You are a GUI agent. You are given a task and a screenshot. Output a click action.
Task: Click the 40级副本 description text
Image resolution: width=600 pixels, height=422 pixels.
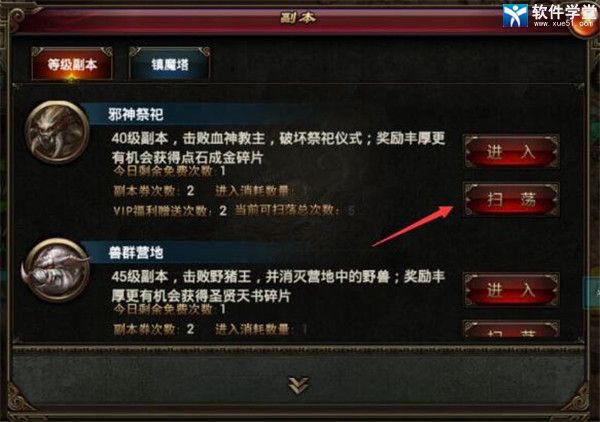[x=278, y=148]
